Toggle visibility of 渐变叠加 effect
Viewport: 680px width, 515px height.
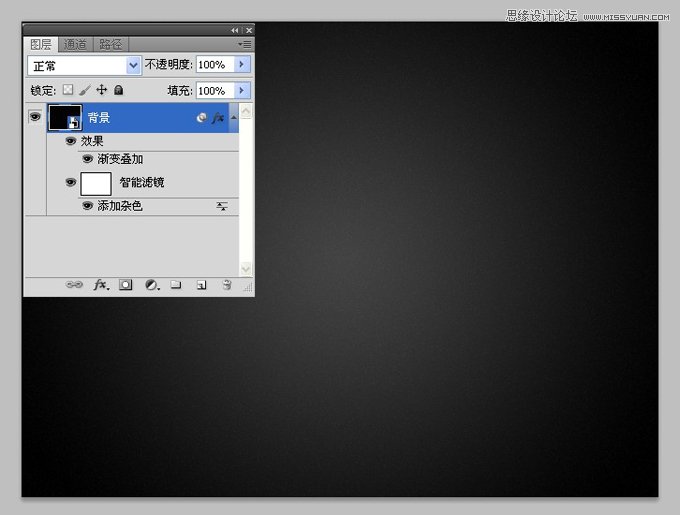pyautogui.click(x=88, y=159)
